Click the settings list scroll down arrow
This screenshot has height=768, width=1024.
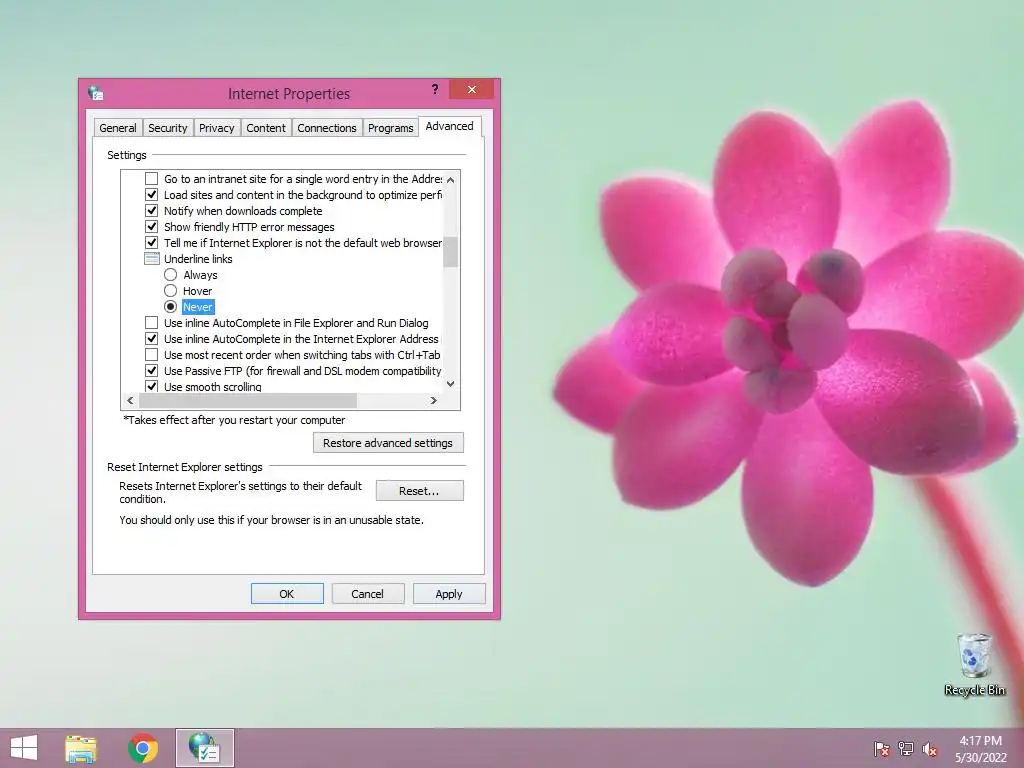point(451,384)
